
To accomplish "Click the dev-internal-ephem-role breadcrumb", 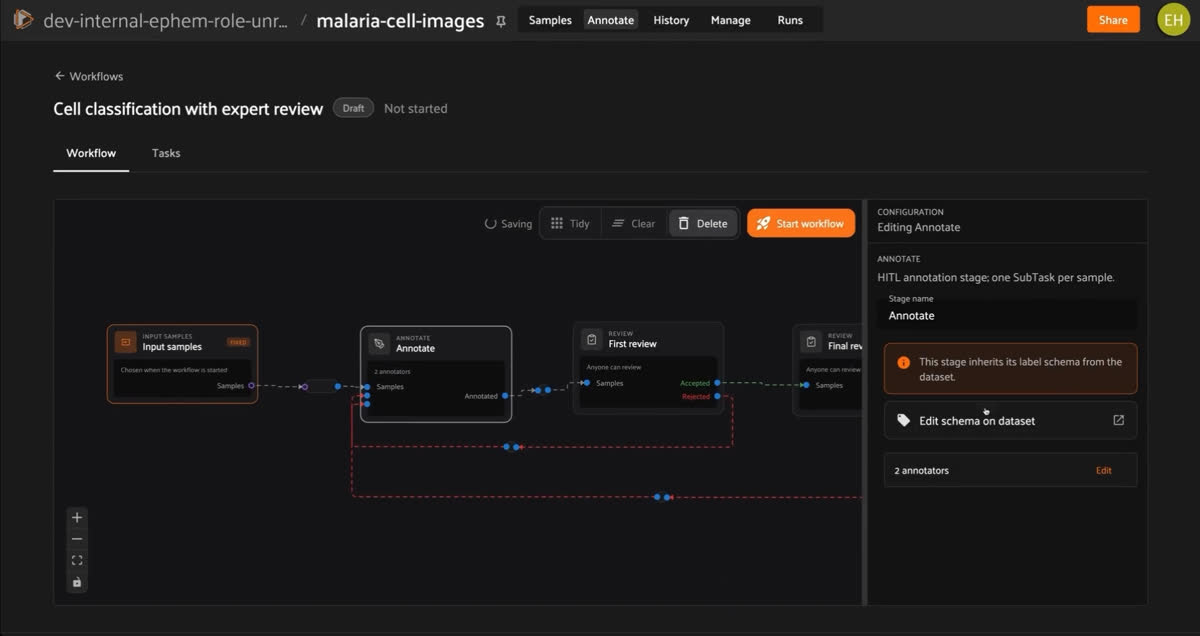I will [x=165, y=20].
